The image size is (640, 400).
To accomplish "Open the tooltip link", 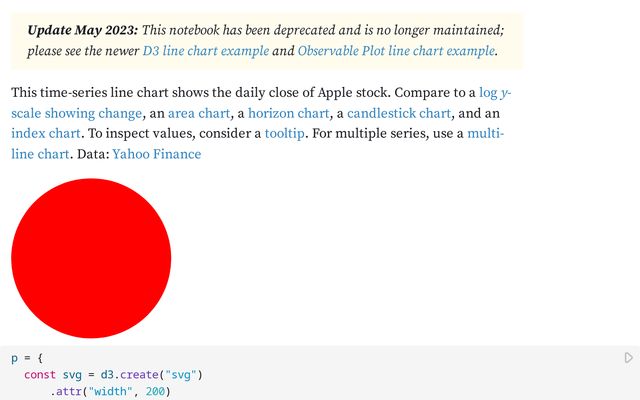I will (x=284, y=133).
